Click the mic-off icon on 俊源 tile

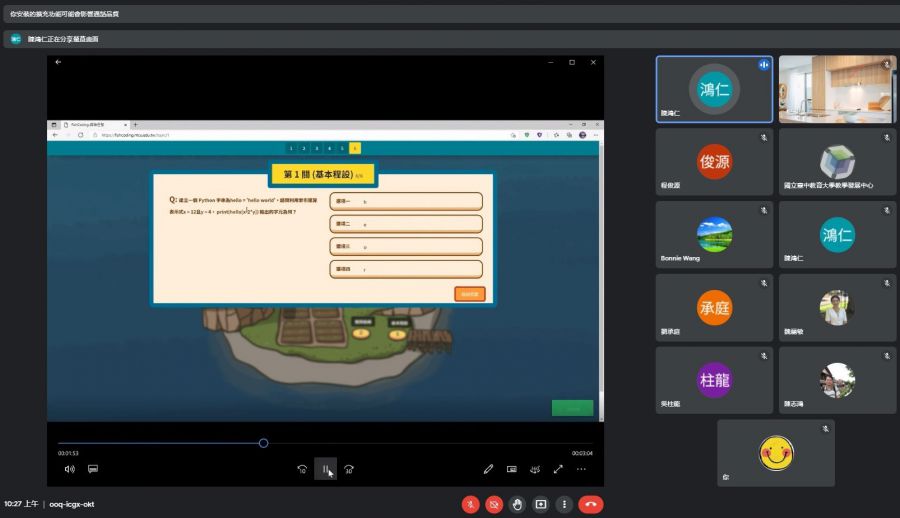click(x=764, y=137)
